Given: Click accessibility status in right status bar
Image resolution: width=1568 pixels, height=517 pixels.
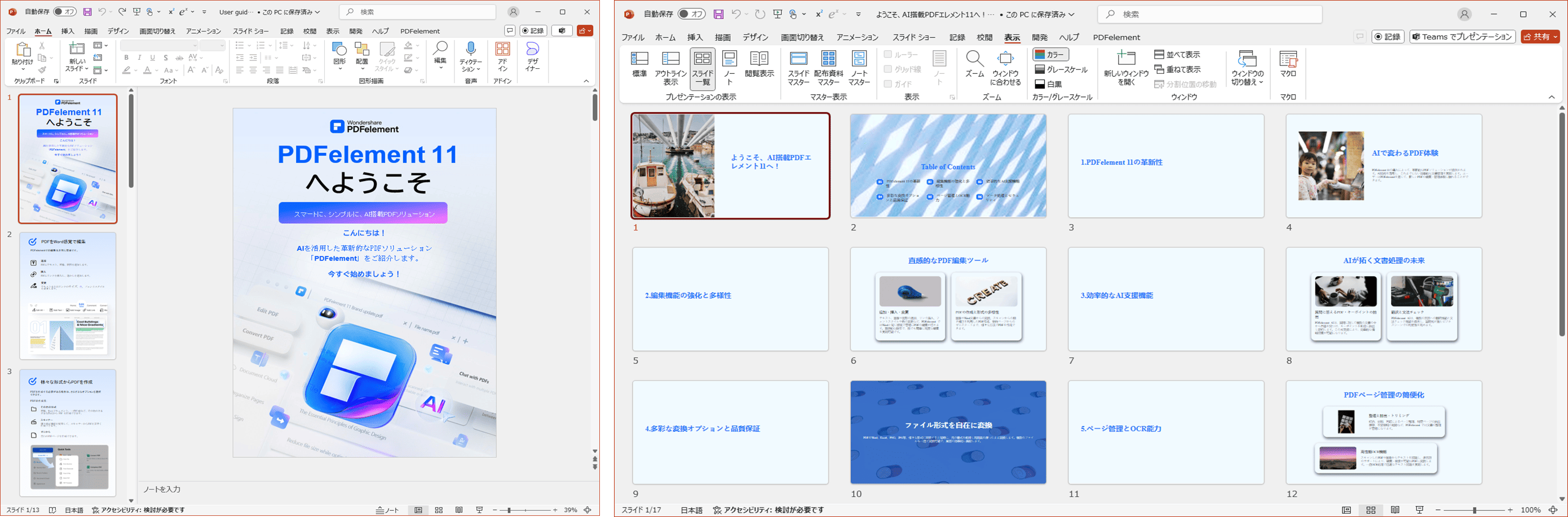Looking at the screenshot, I should click(769, 510).
